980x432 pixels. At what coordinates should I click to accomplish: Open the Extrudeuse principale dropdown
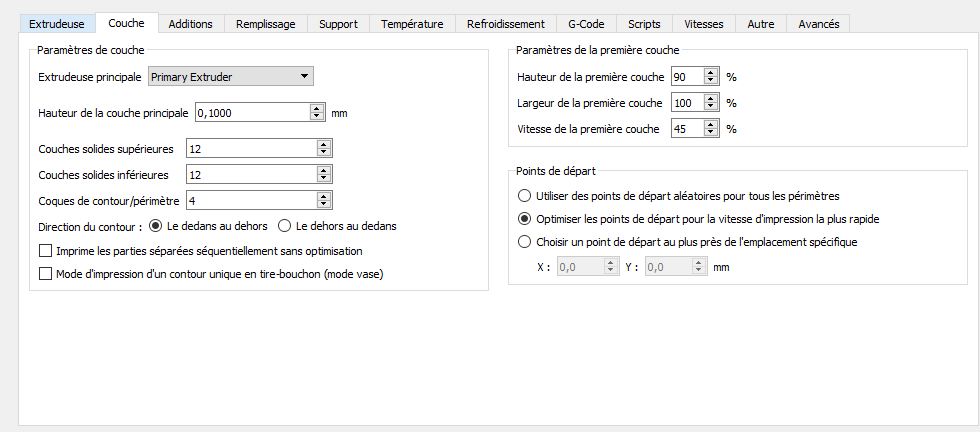pos(230,77)
